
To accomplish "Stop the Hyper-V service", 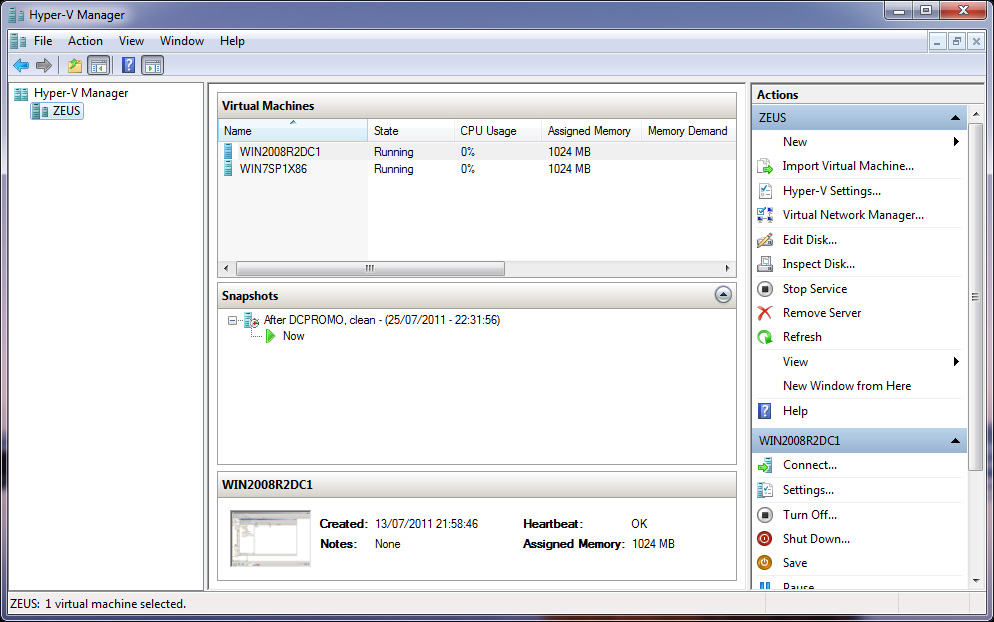I will [814, 288].
